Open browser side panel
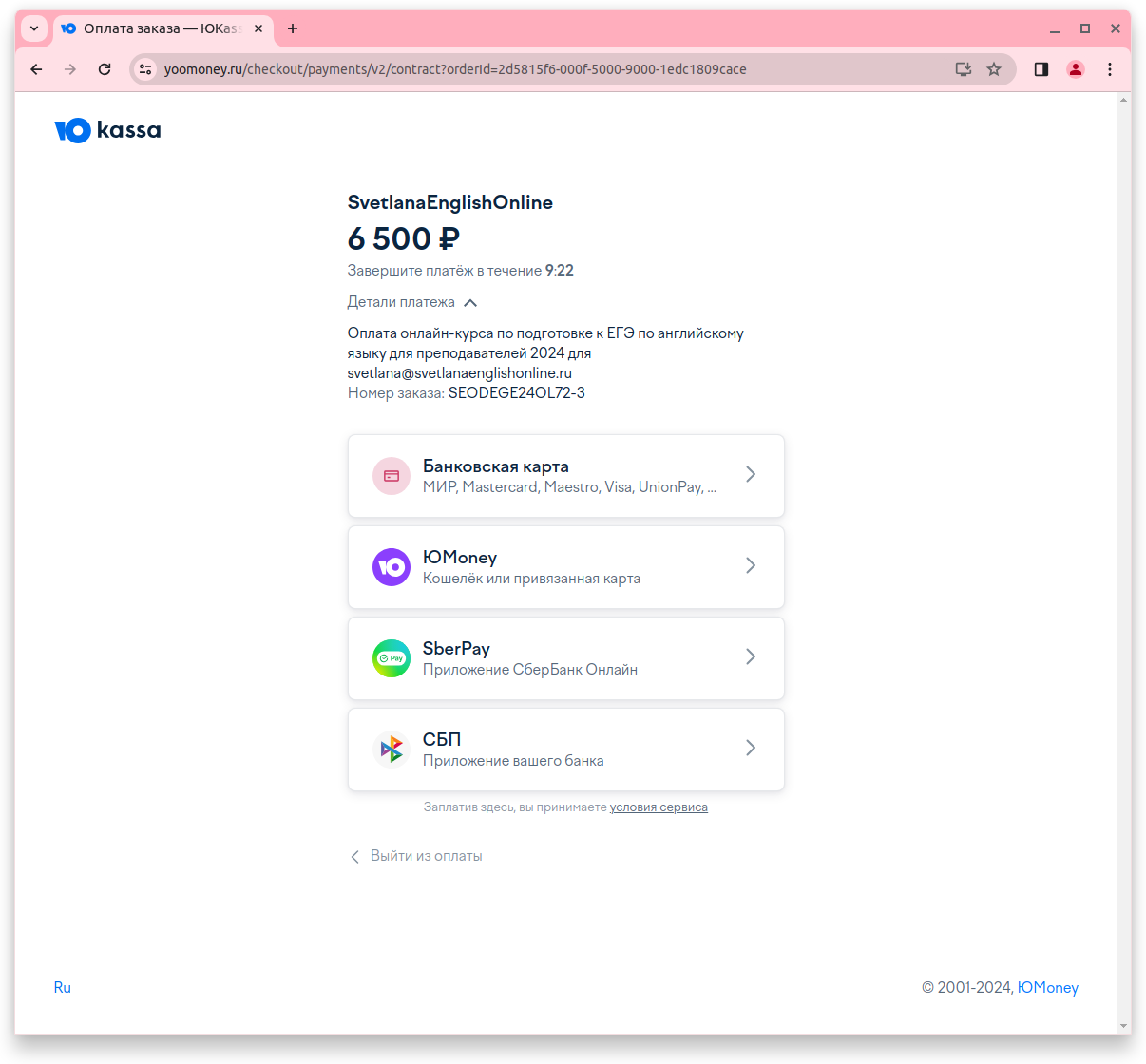Viewport: 1146px width, 1064px height. (x=1041, y=69)
